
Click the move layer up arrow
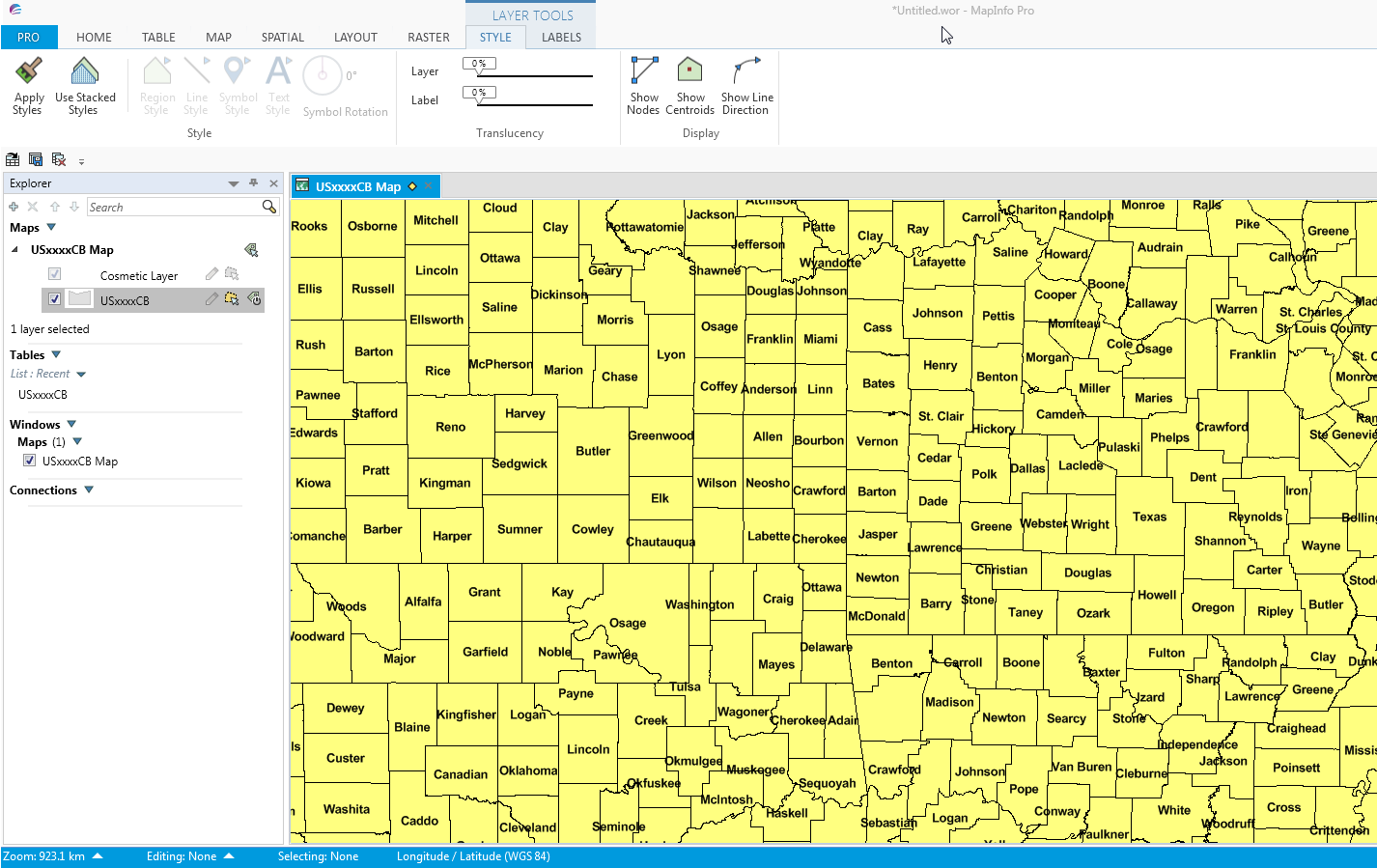[55, 207]
